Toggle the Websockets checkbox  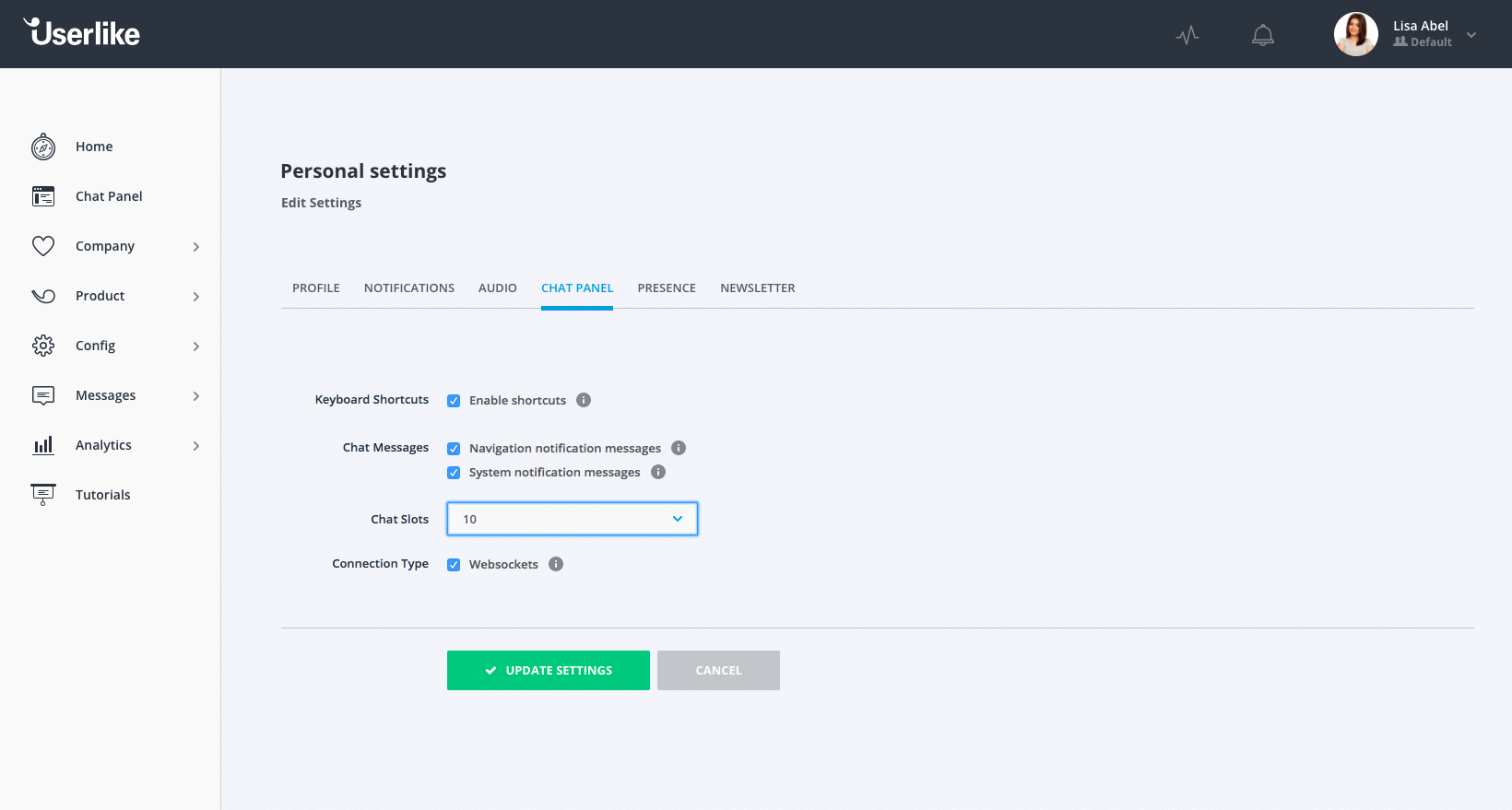click(454, 565)
